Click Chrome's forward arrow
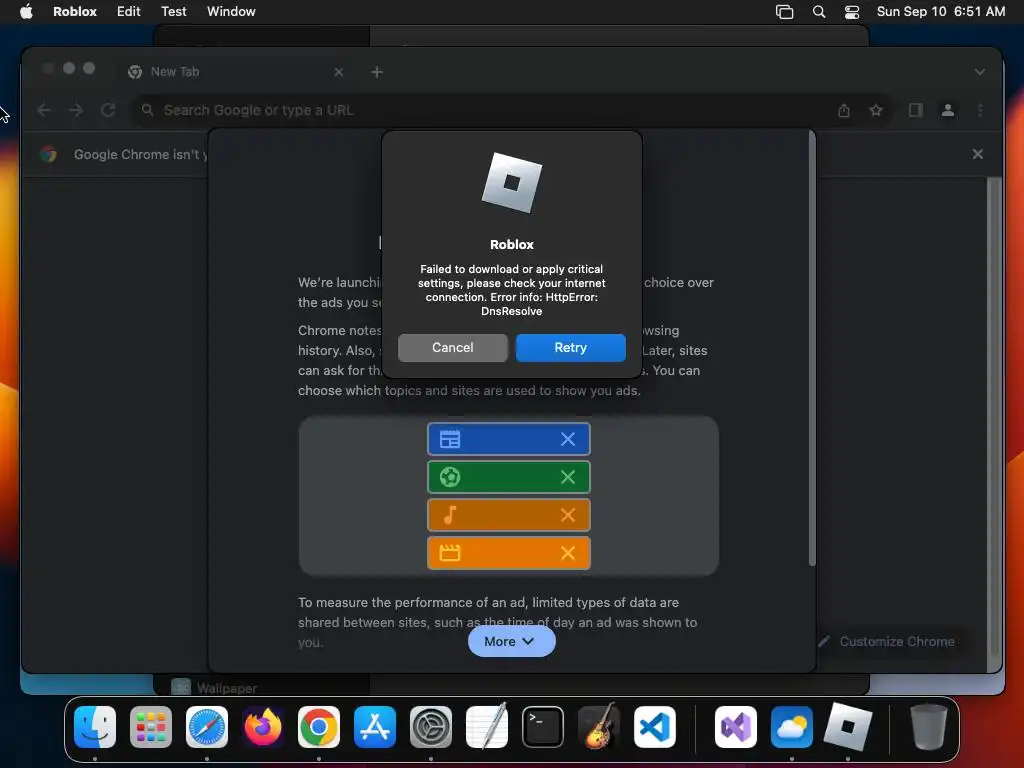Viewport: 1024px width, 768px height. click(x=76, y=110)
